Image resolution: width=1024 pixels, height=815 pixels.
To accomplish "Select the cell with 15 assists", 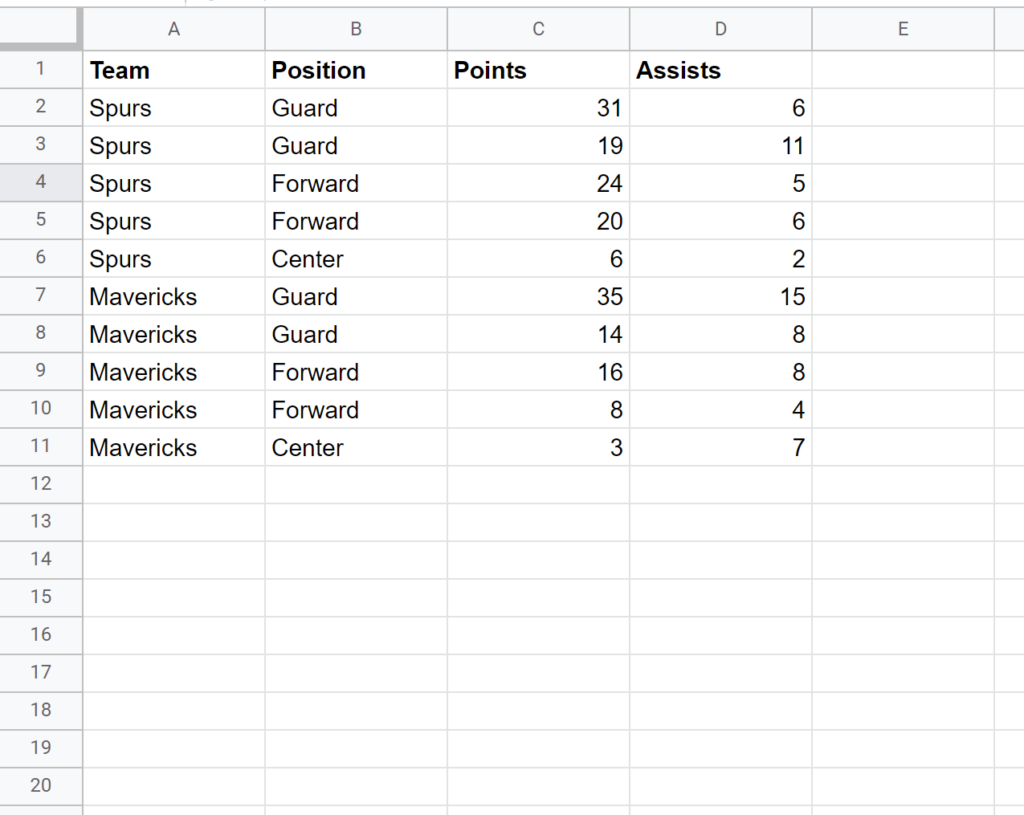I will [x=719, y=296].
